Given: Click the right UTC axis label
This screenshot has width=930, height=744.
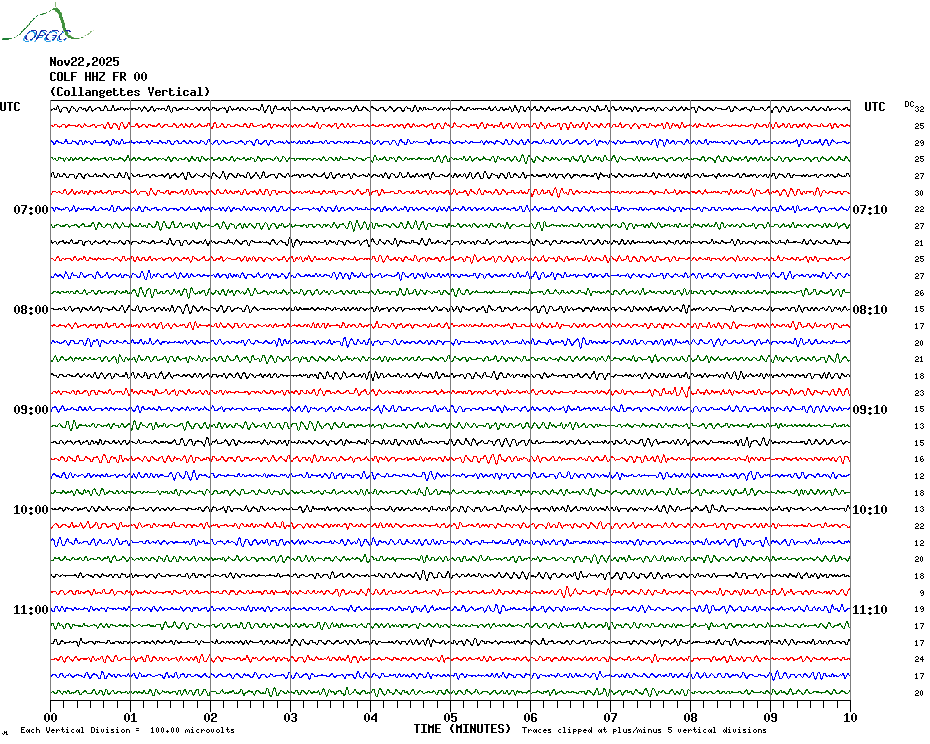Looking at the screenshot, I should pyautogui.click(x=874, y=107).
